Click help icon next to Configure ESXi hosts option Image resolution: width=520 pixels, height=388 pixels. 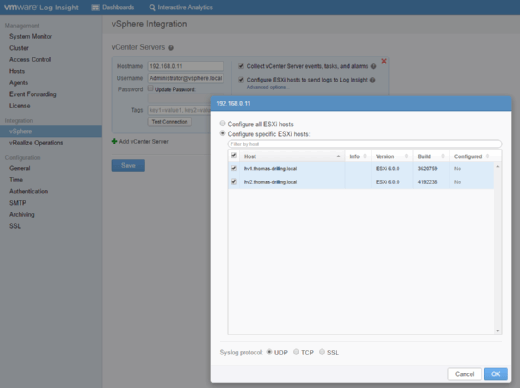point(372,80)
